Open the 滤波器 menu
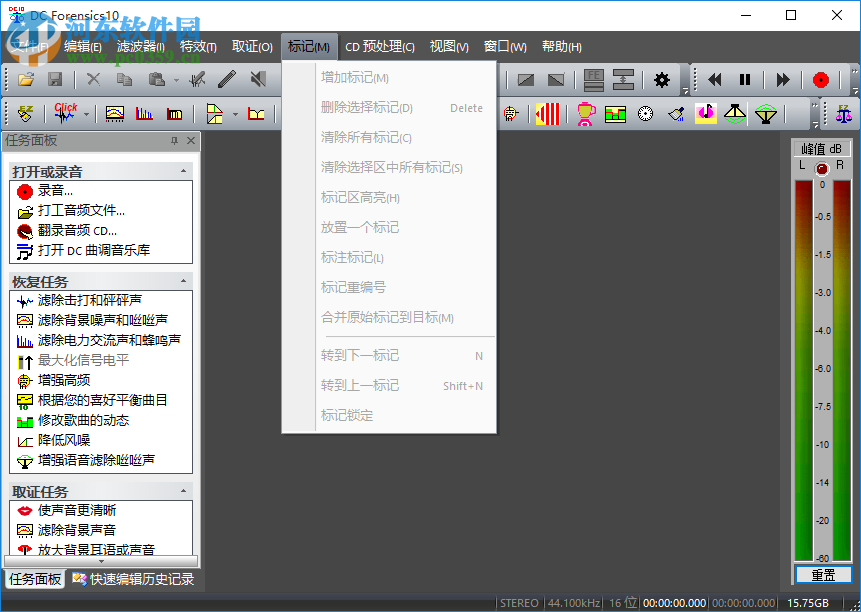Screen dimensions: 861x612 (x=141, y=47)
